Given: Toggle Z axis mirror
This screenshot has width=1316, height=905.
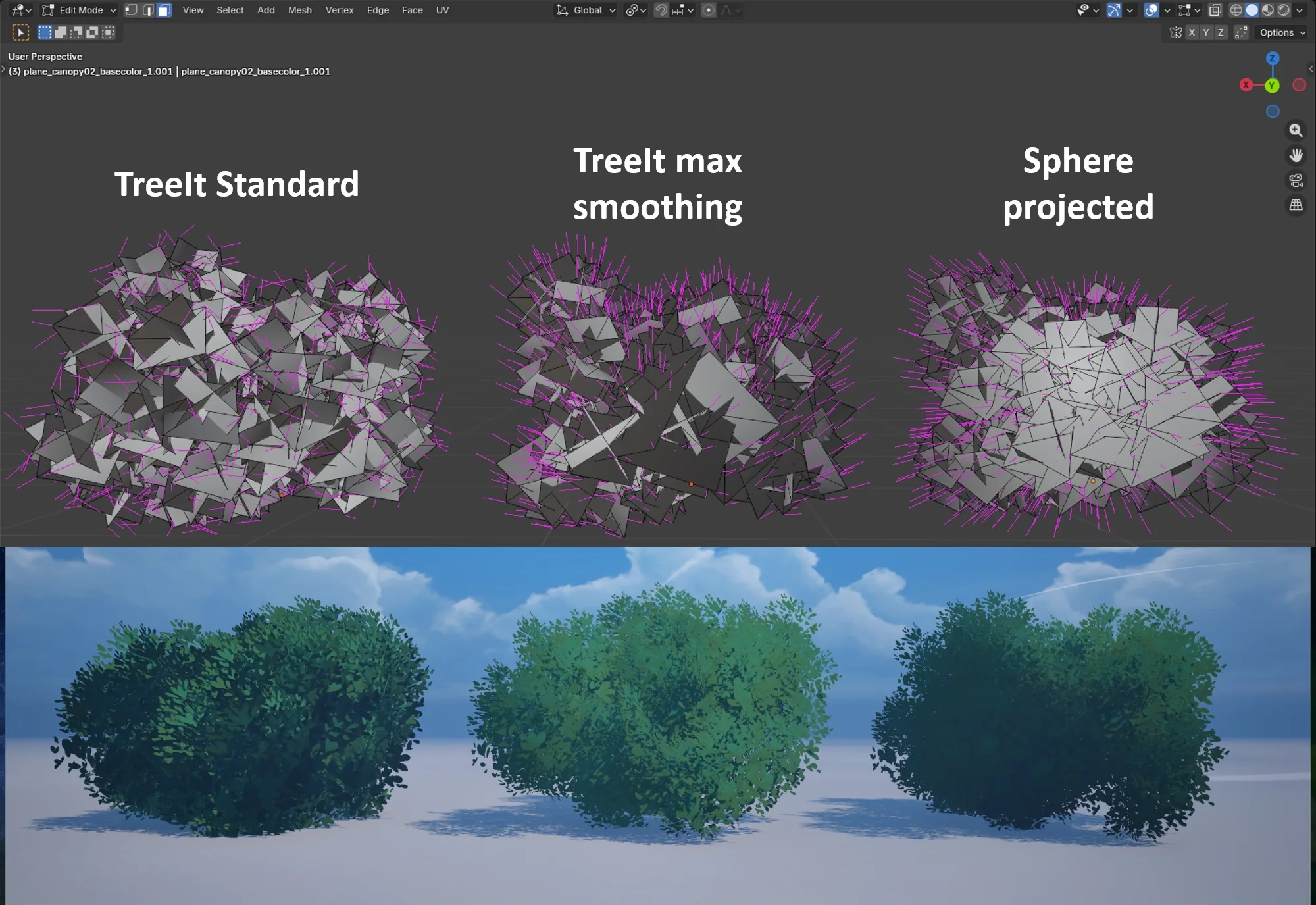Looking at the screenshot, I should point(1221,32).
